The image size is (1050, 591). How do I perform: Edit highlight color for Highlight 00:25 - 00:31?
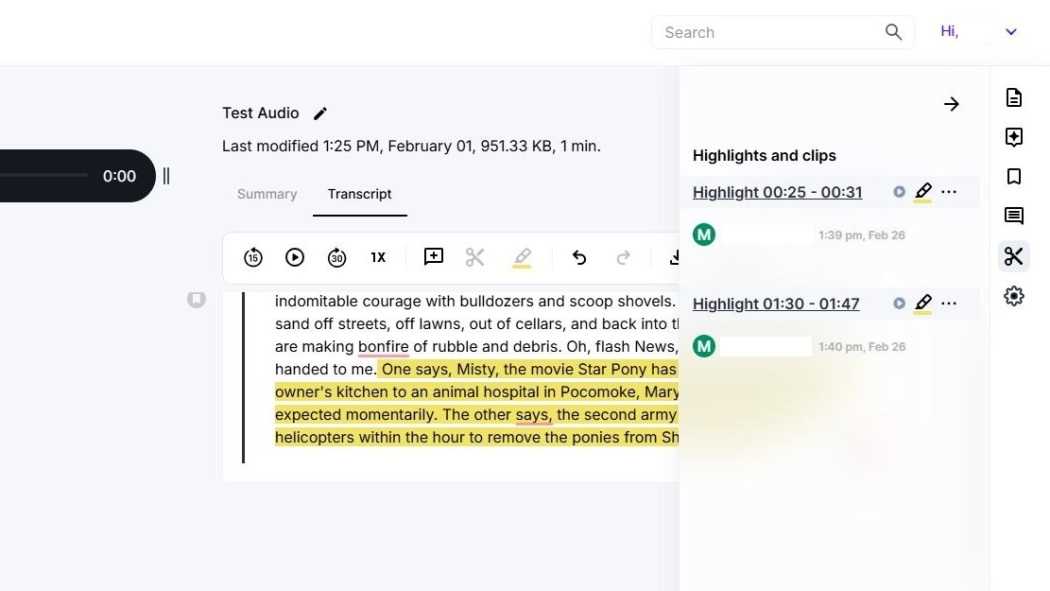click(x=923, y=192)
